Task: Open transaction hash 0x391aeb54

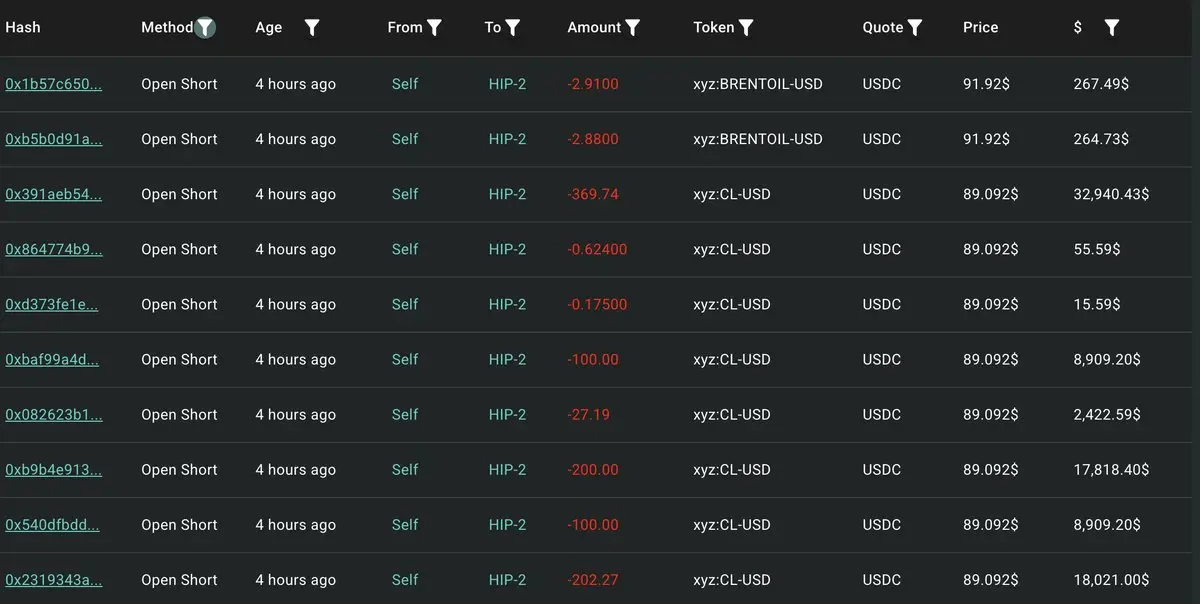Action: pyautogui.click(x=54, y=194)
